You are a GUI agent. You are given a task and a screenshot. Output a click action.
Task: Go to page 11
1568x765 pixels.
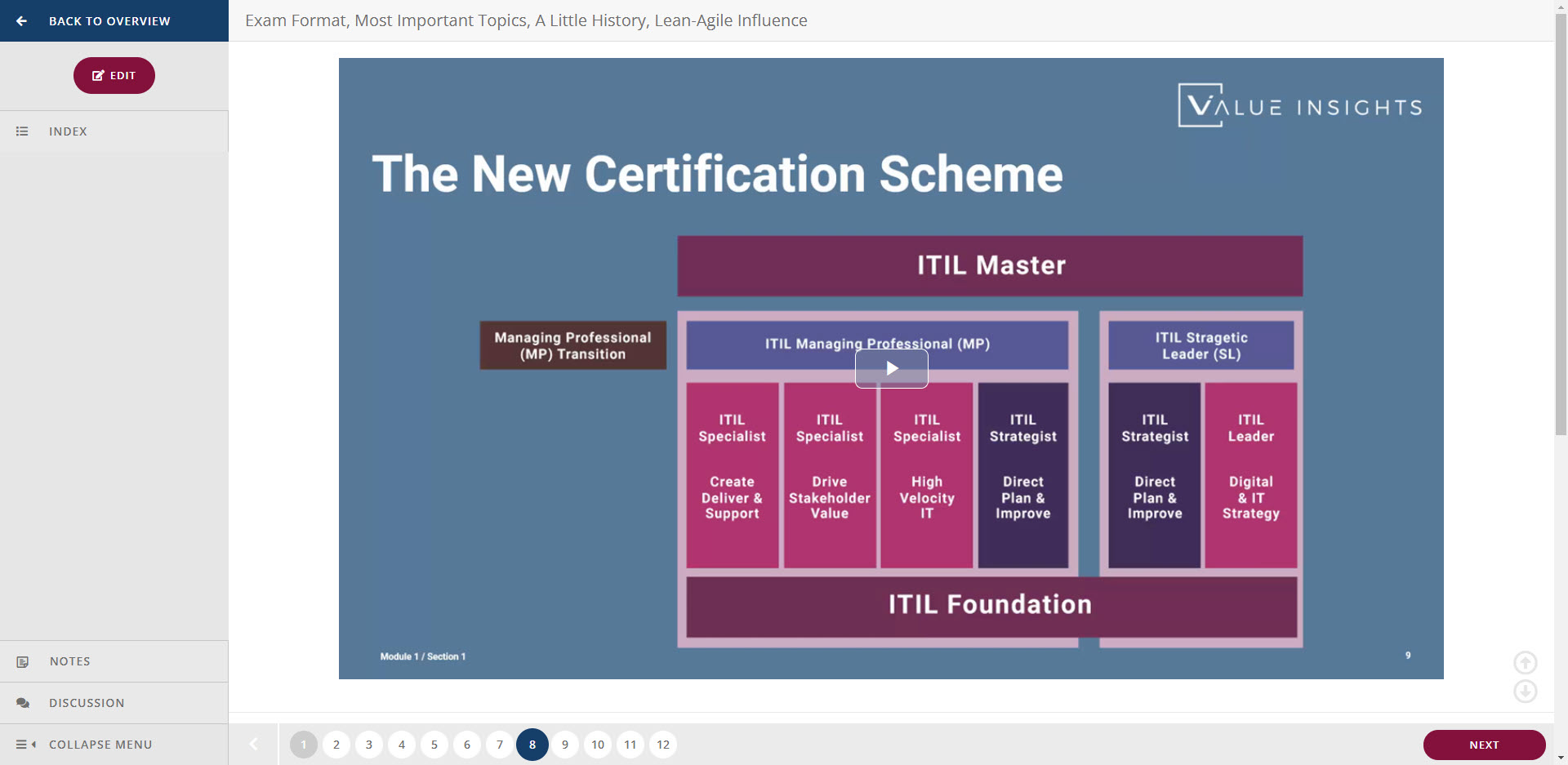pyautogui.click(x=630, y=745)
